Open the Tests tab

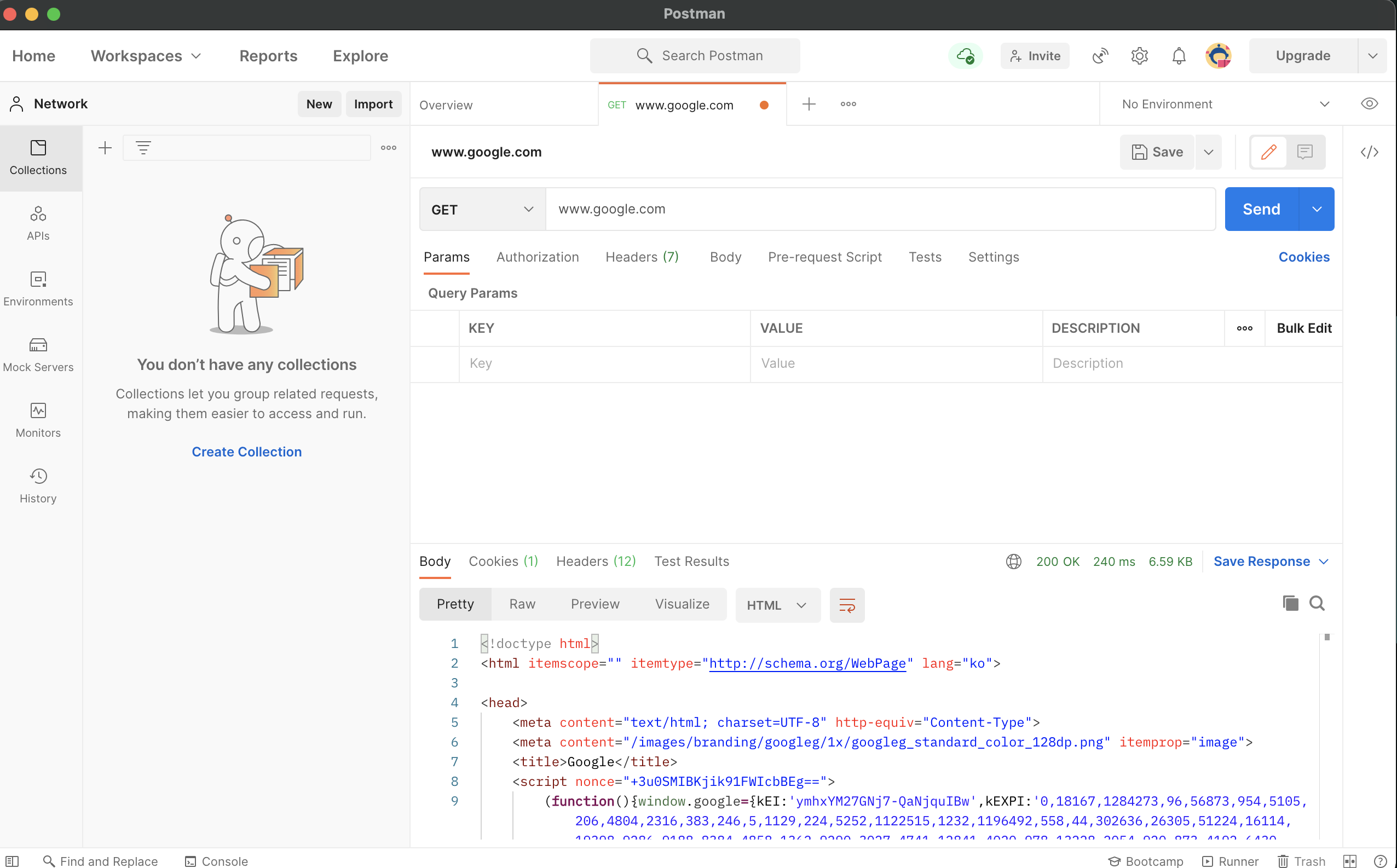pyautogui.click(x=925, y=257)
